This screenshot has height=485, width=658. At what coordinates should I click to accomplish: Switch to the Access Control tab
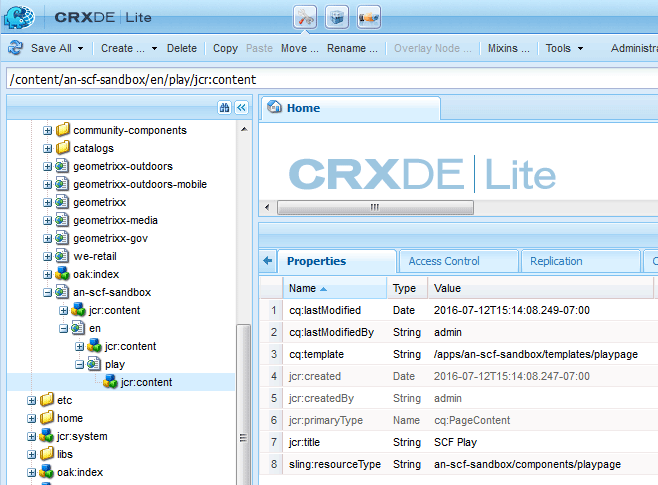(458, 261)
